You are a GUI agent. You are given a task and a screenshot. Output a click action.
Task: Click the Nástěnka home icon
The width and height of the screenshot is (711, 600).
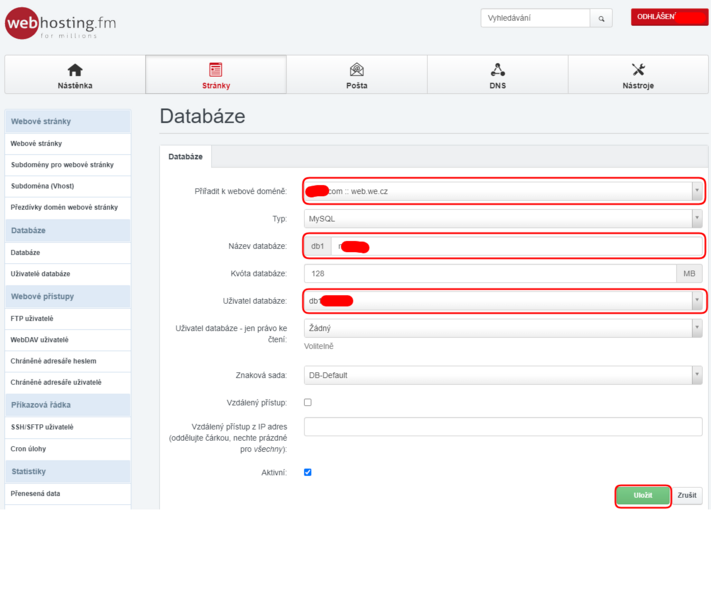tap(75, 70)
